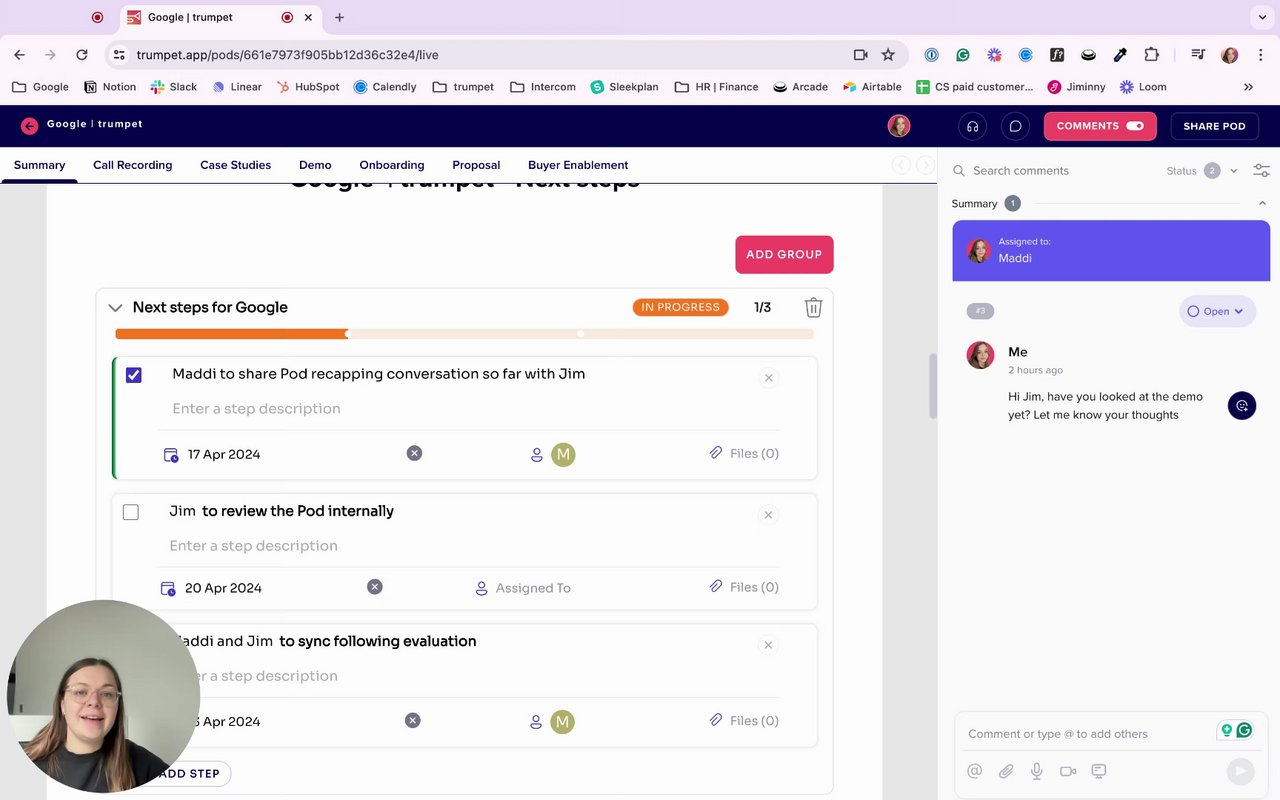Click the SHARE POD button

(1214, 126)
